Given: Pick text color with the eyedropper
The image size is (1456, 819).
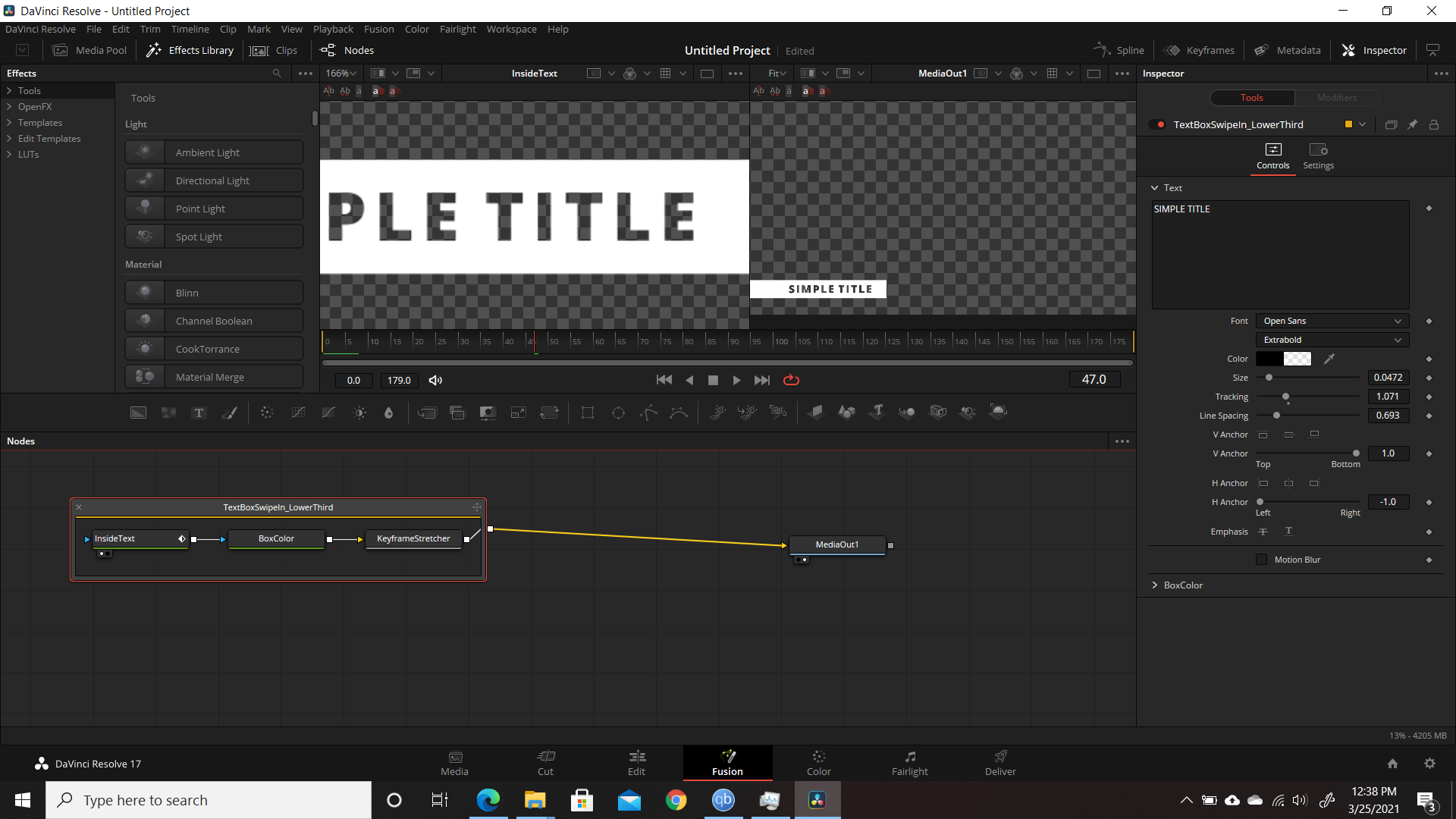Looking at the screenshot, I should click(x=1329, y=359).
